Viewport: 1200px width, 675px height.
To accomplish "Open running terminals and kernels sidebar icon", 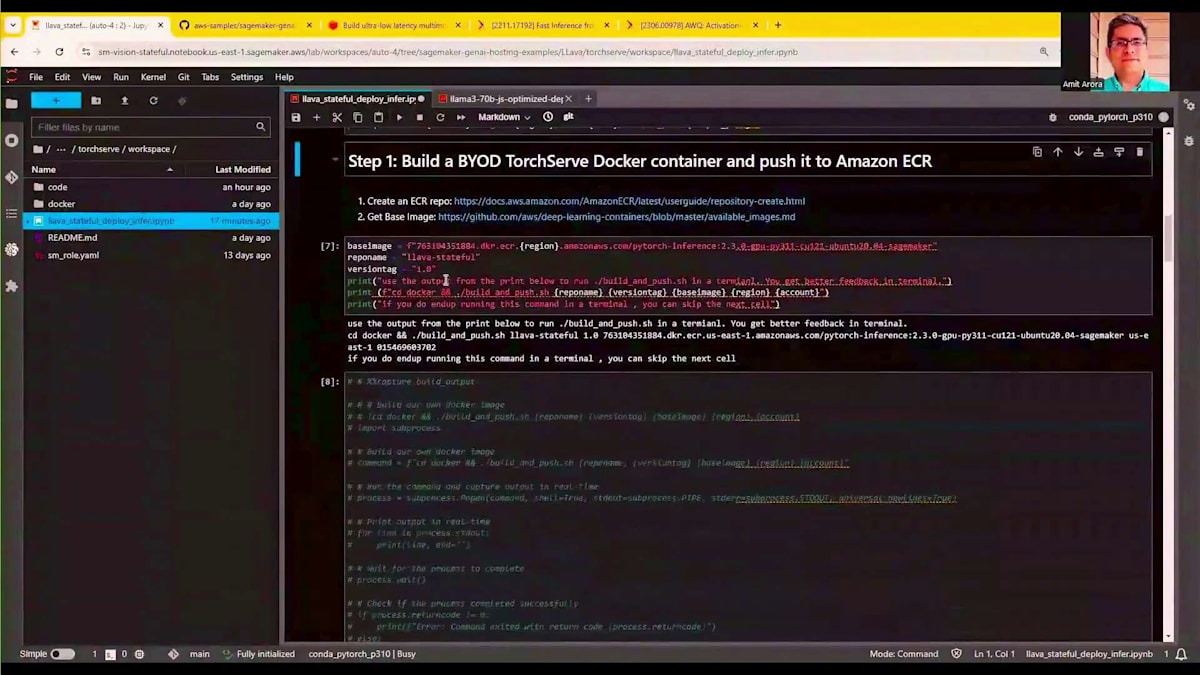I will click(x=12, y=140).
